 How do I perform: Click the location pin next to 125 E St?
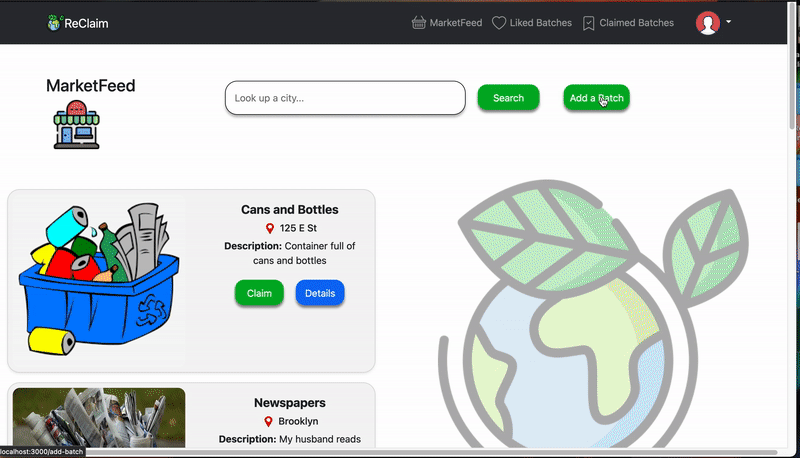270,228
